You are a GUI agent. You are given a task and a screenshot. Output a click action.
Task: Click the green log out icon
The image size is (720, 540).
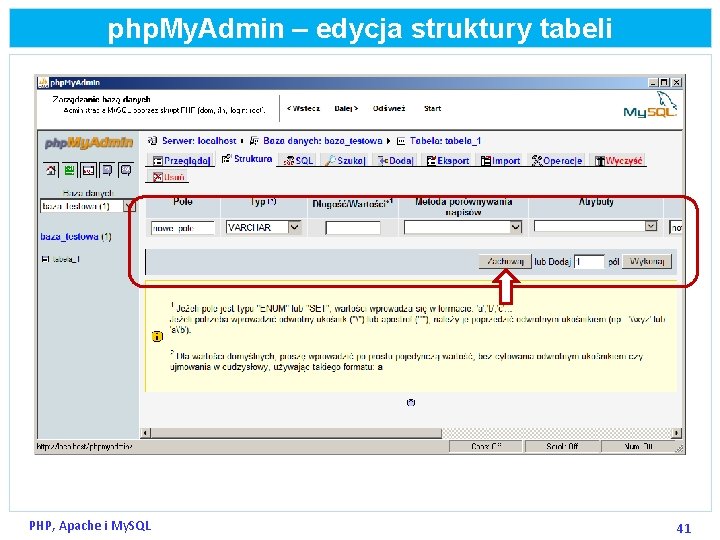(x=69, y=170)
